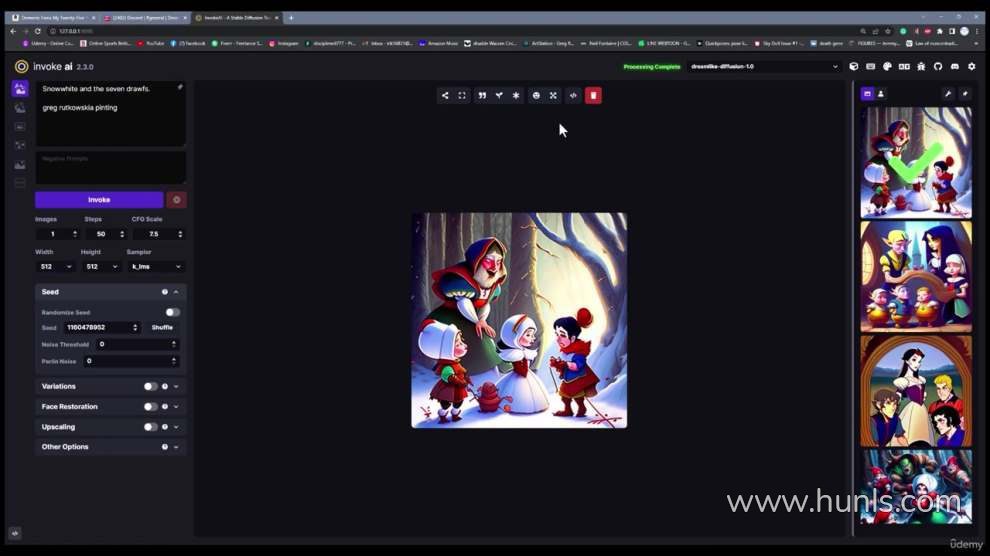
Task: Collapse the Seed section chevron
Action: pyautogui.click(x=176, y=292)
